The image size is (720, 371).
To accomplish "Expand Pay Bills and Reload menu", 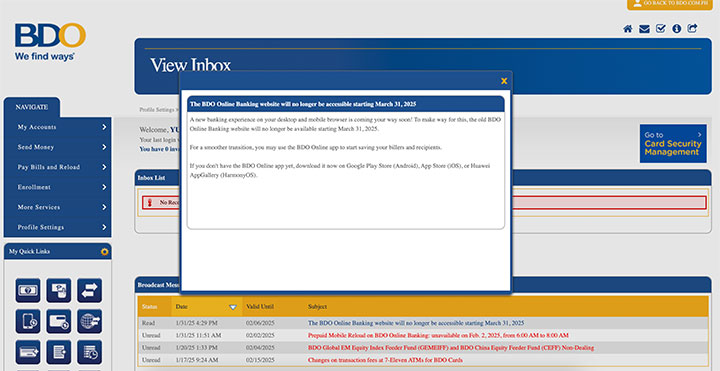I will coord(57,167).
